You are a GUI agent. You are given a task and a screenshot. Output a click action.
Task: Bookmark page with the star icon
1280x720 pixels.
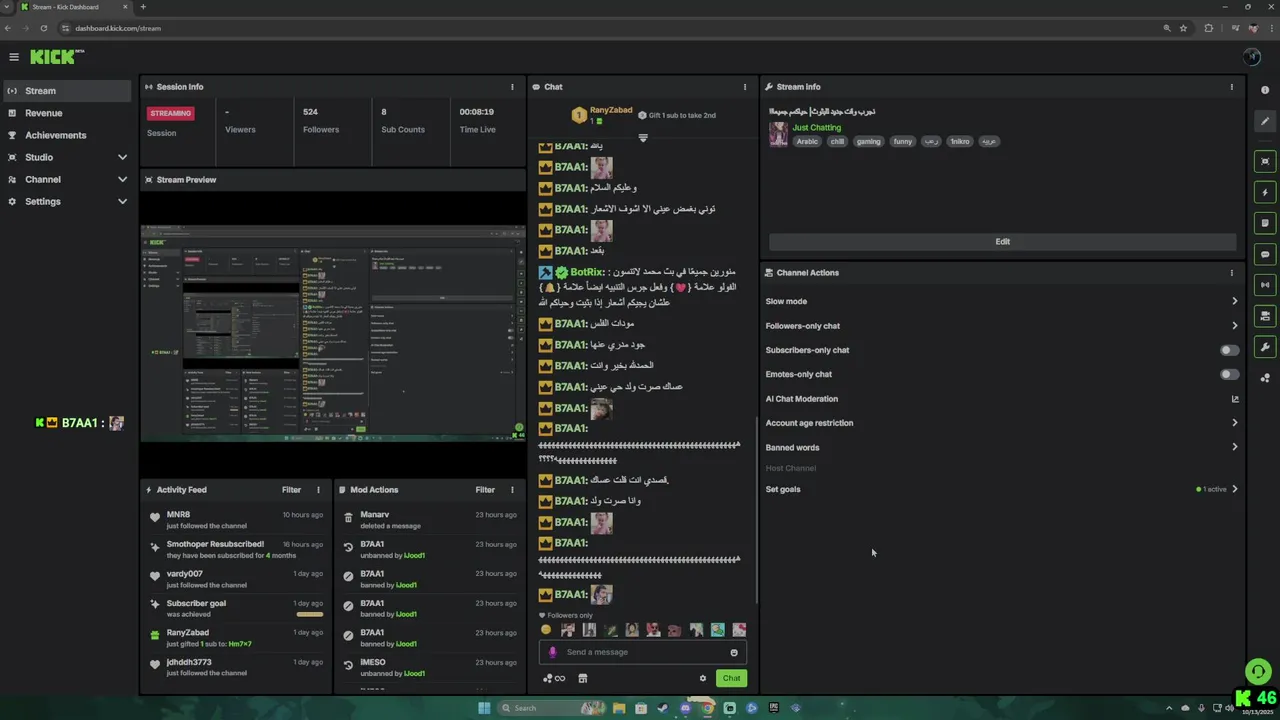tap(1183, 28)
